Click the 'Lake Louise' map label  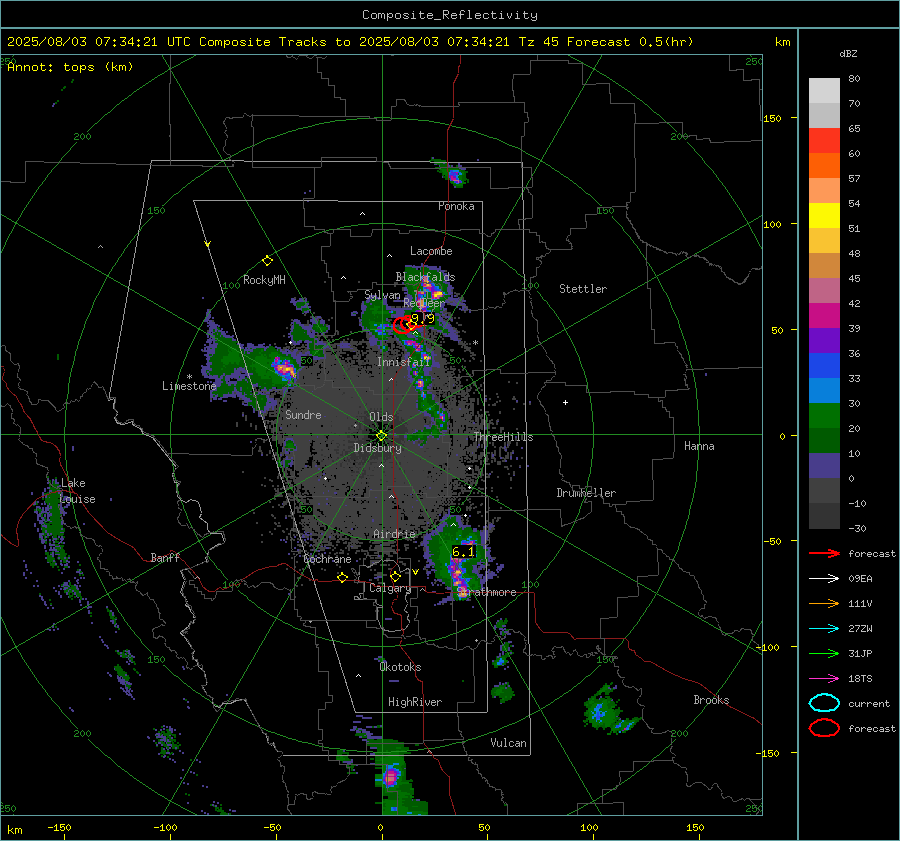point(77,491)
